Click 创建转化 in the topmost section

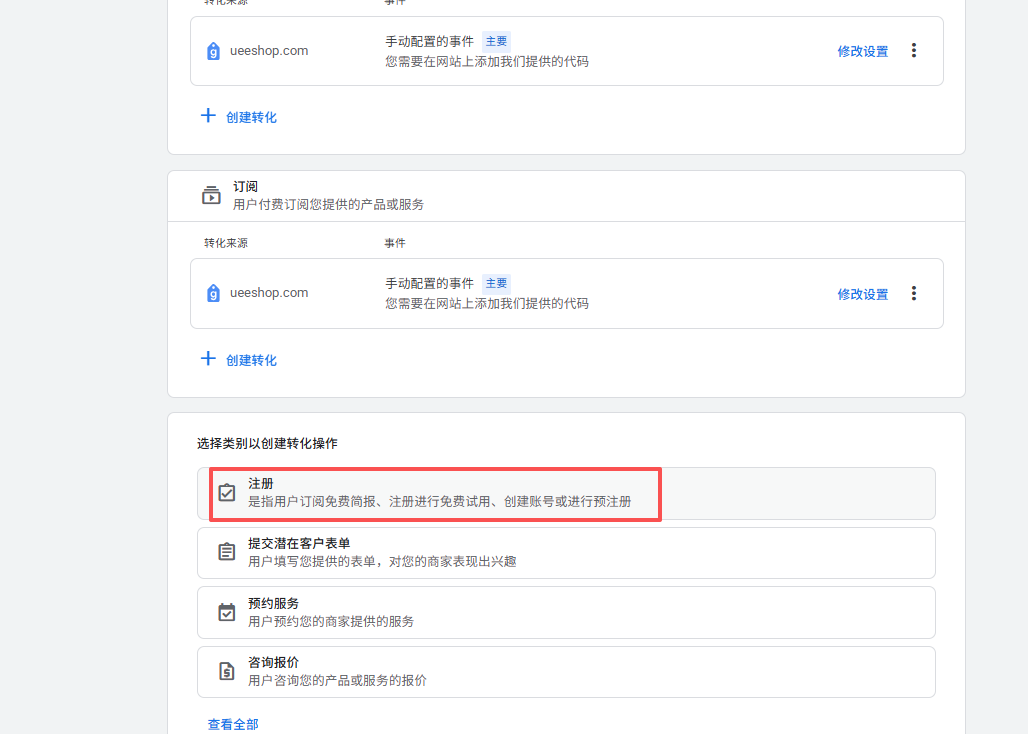(x=251, y=117)
